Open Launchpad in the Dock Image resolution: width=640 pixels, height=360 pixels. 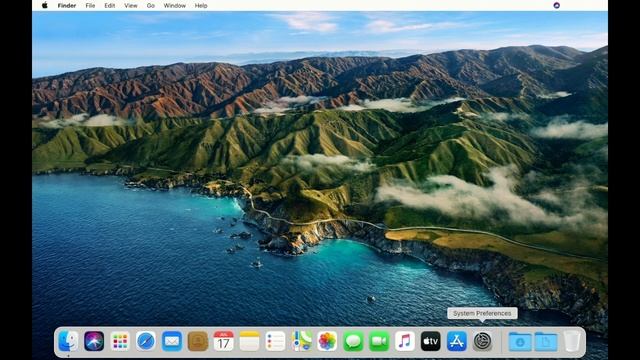pos(120,341)
